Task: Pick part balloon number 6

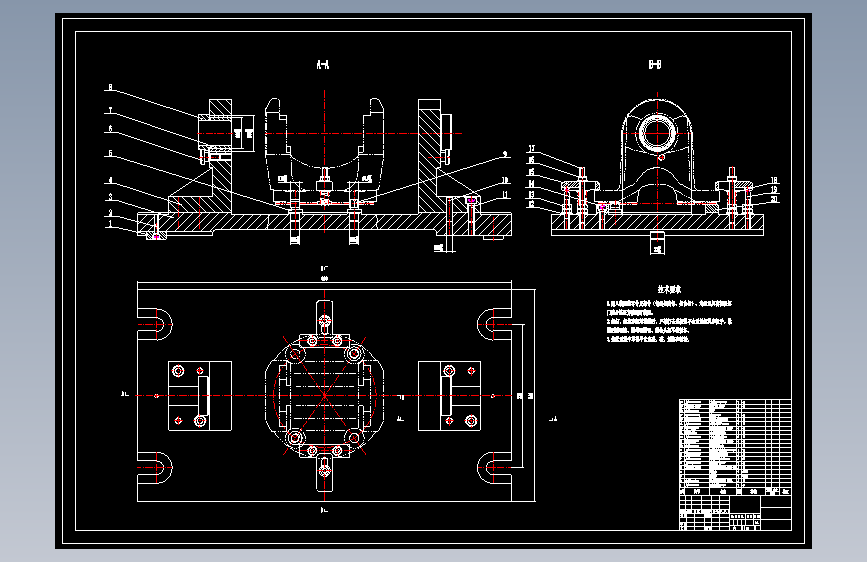Action: pyautogui.click(x=110, y=129)
